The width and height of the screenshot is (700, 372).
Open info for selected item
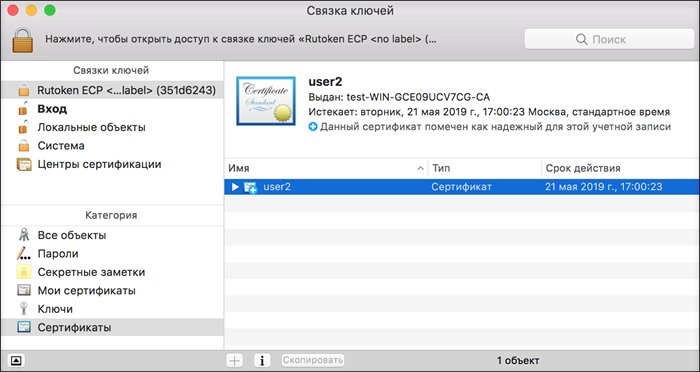point(262,360)
